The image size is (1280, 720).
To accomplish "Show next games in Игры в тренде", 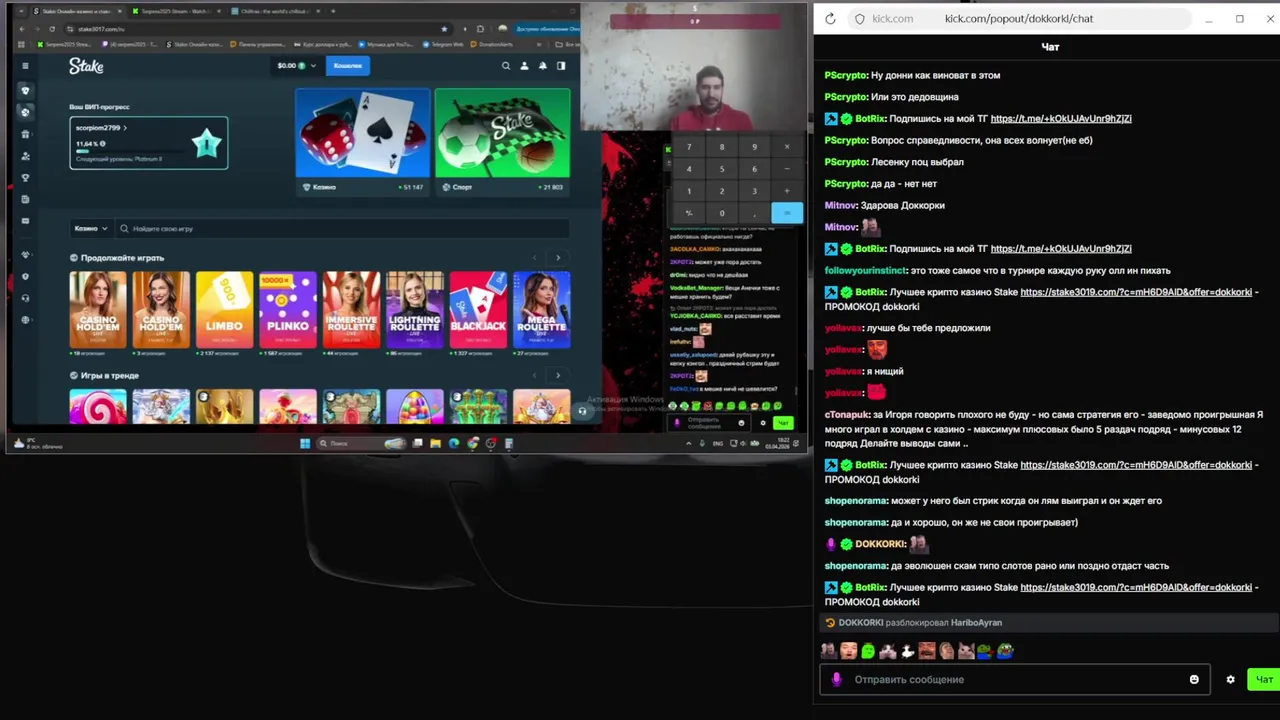I will point(558,376).
